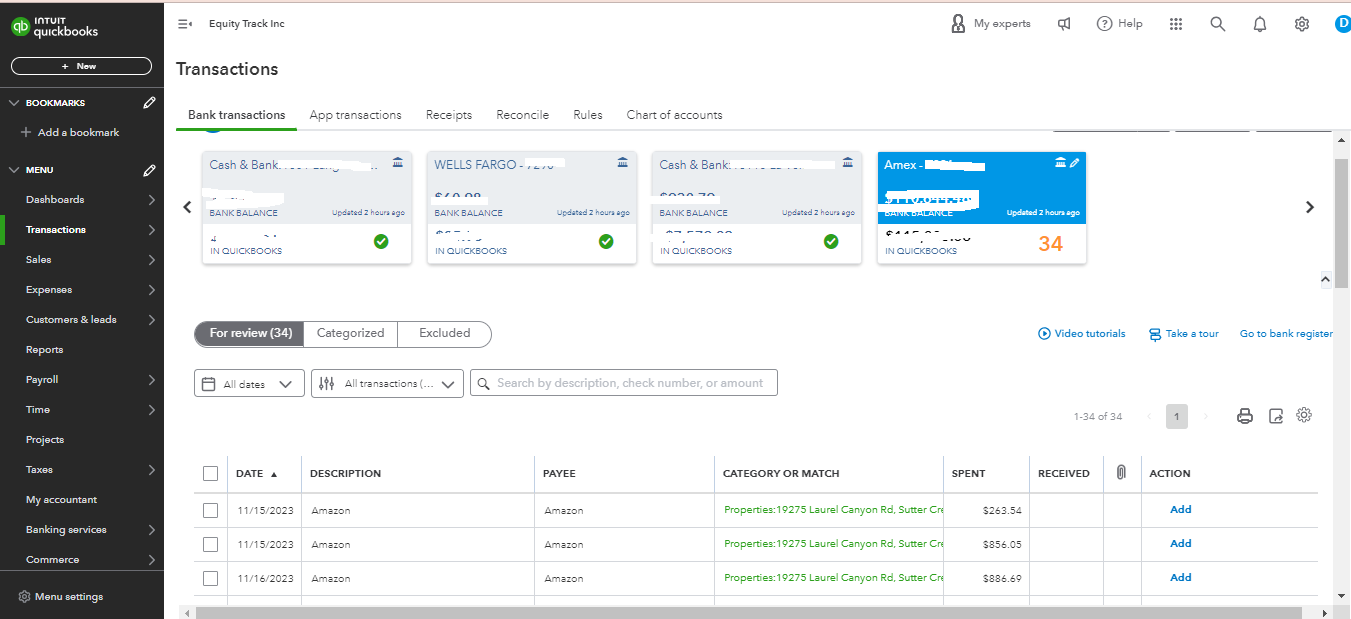
Task: Select the Categorized tab
Action: click(350, 334)
